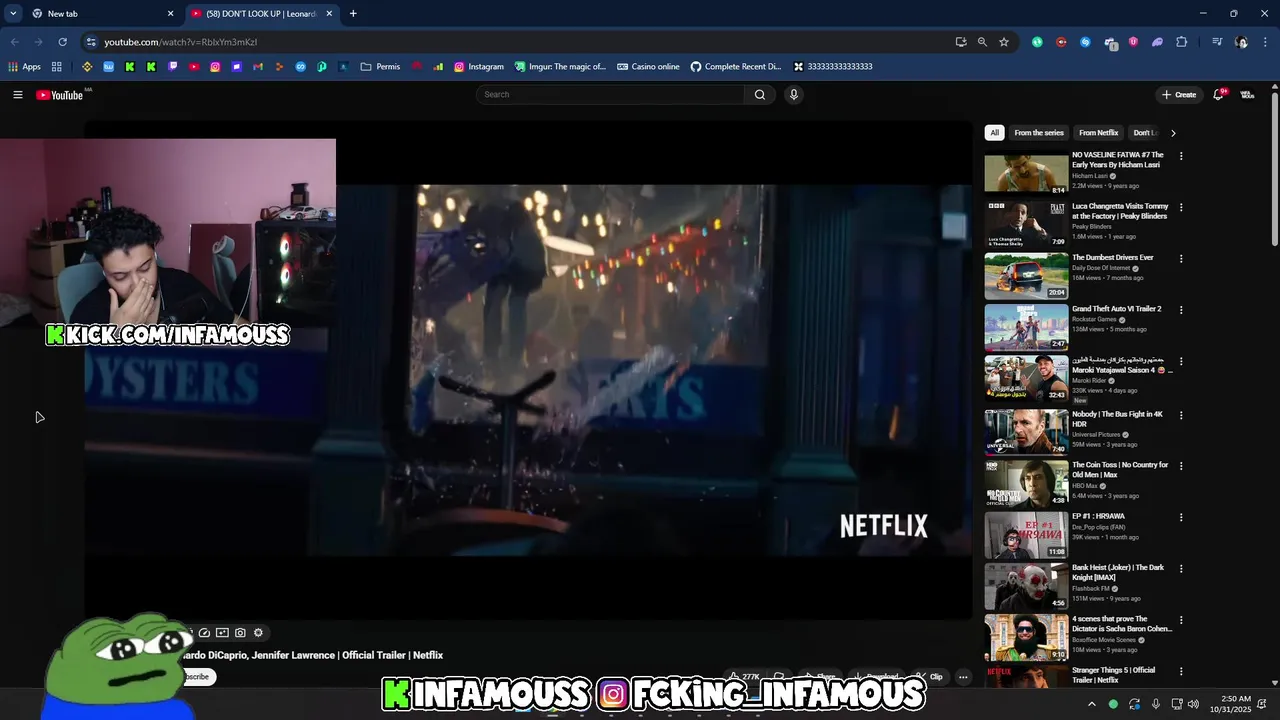
Task: Open the Twitch bookmark icon
Action: [173, 67]
